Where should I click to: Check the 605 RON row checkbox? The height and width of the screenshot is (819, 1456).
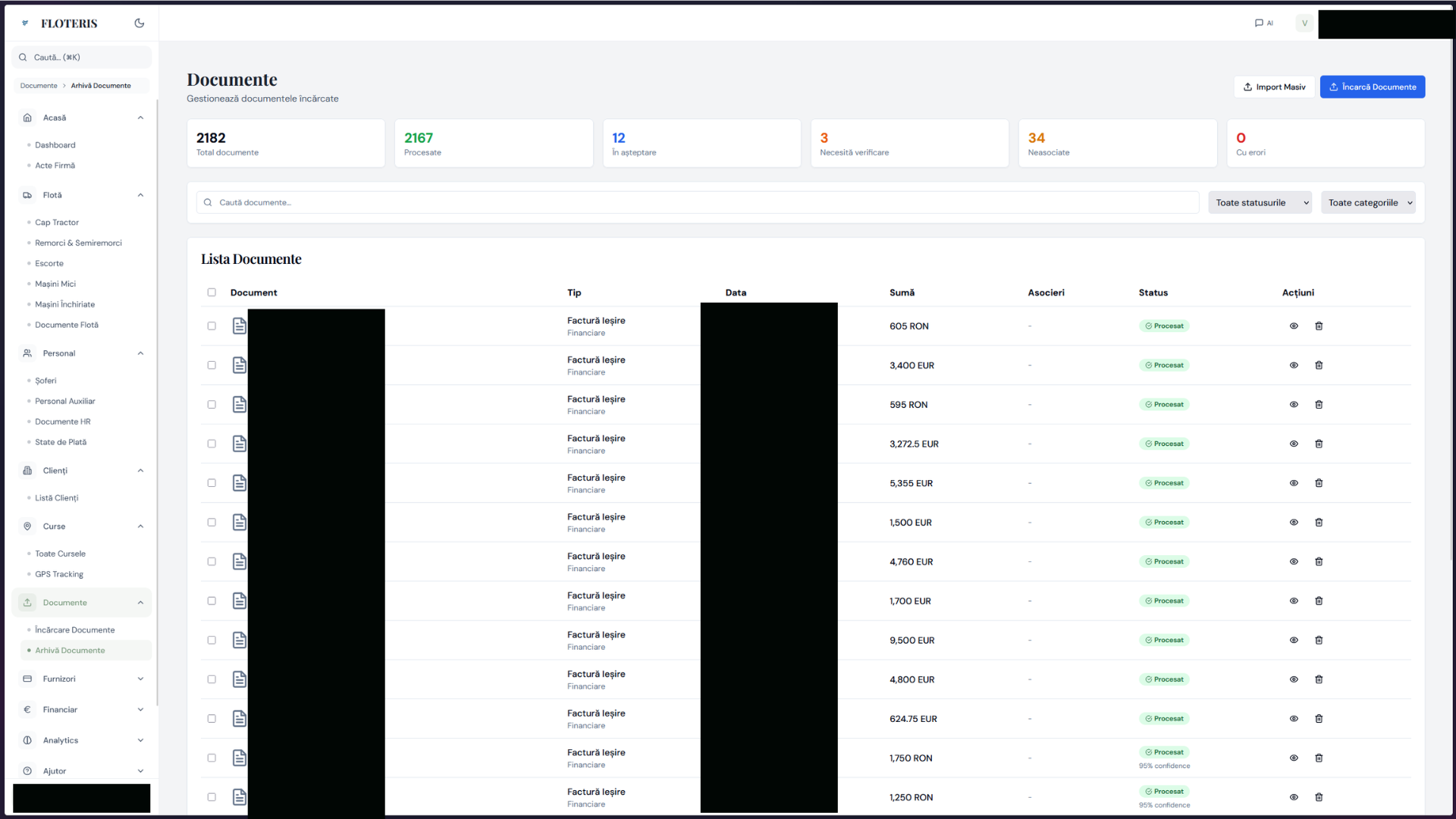pos(212,326)
